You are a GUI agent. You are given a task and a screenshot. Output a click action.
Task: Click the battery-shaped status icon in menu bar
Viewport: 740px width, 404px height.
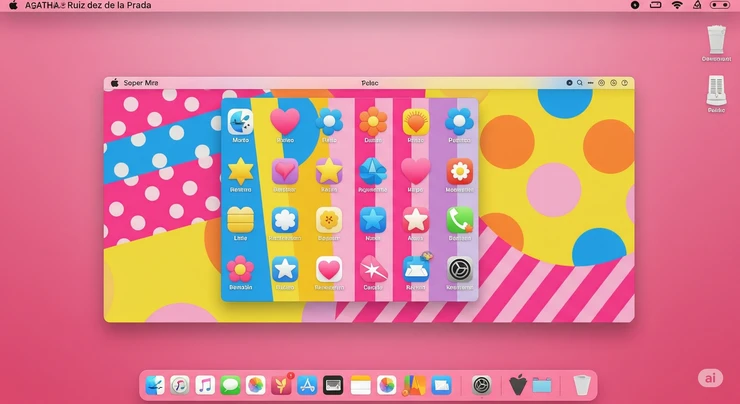click(x=656, y=5)
